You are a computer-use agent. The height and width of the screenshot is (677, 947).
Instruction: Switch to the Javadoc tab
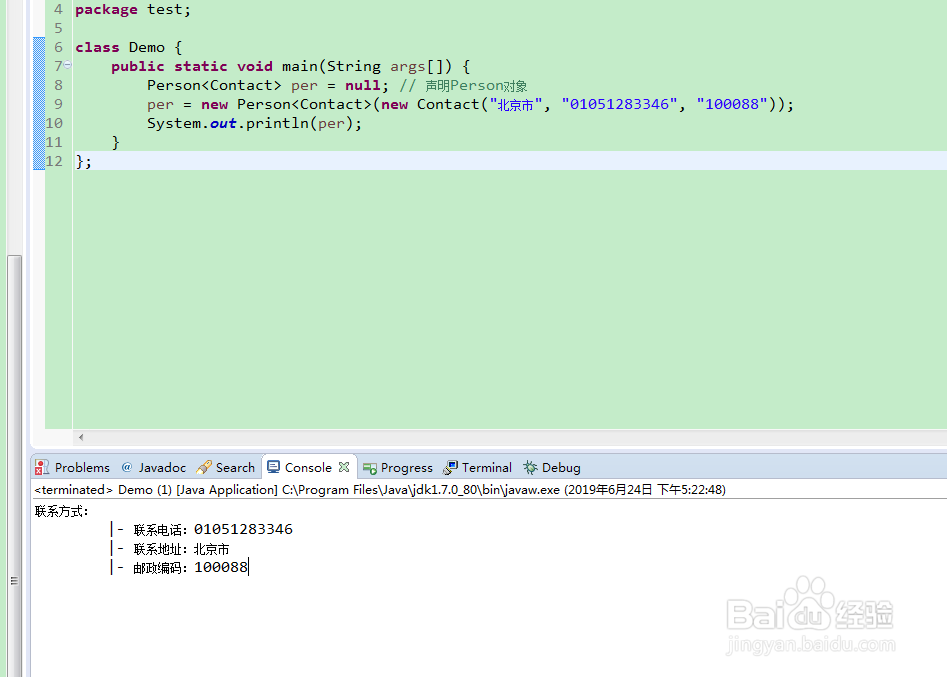153,467
